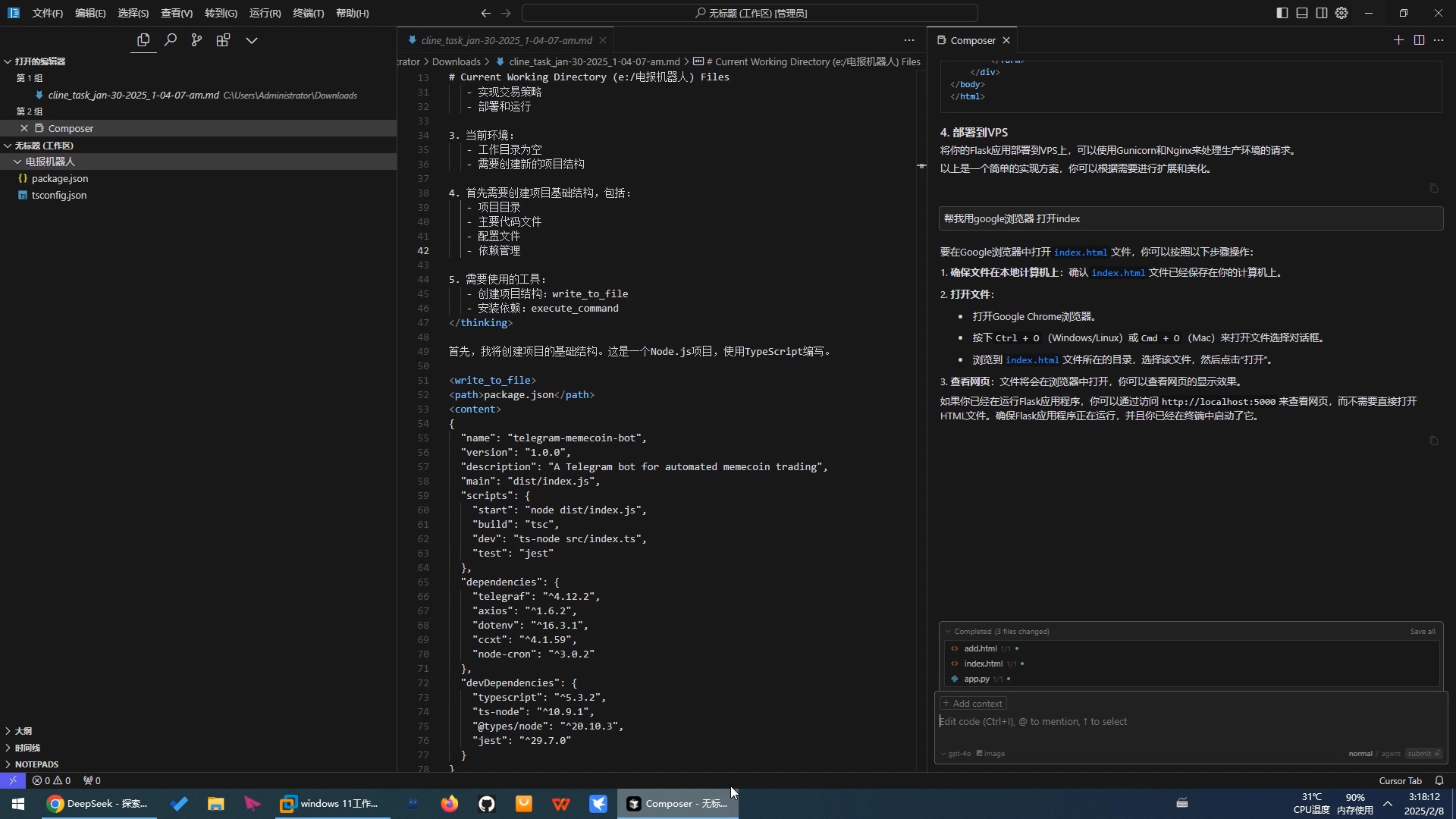Viewport: 1456px width, 819px height.
Task: Copy the last Composer response
Action: [x=1433, y=441]
